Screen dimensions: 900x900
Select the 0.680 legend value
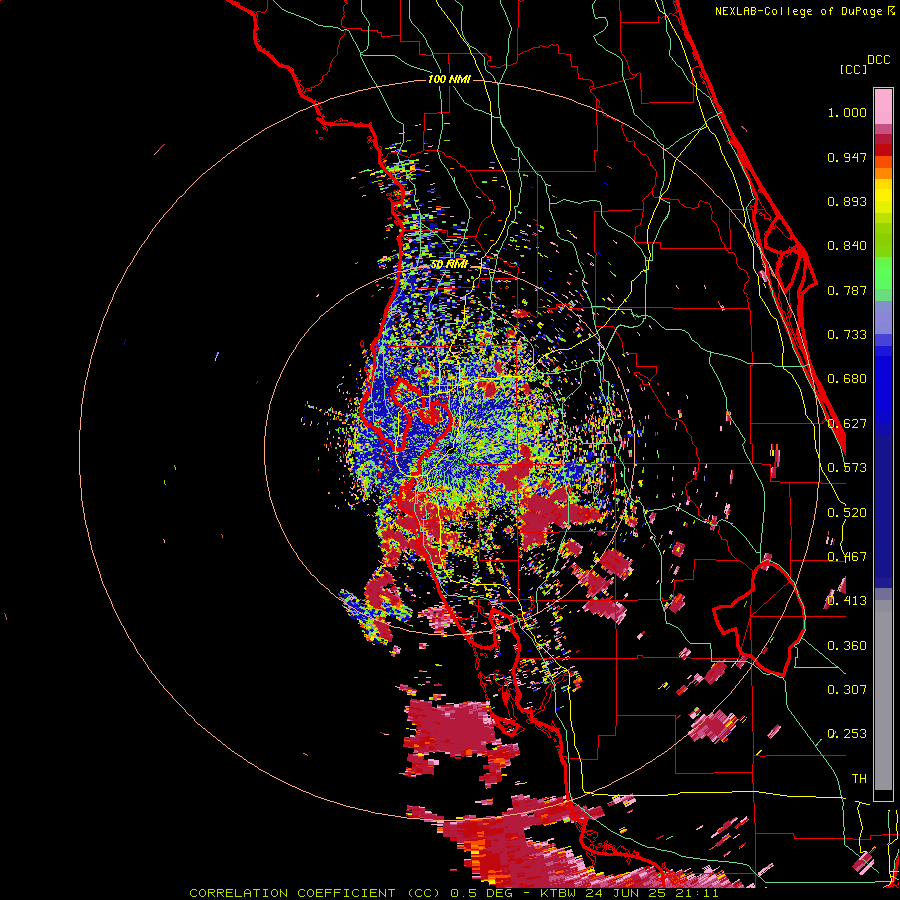[x=847, y=379]
